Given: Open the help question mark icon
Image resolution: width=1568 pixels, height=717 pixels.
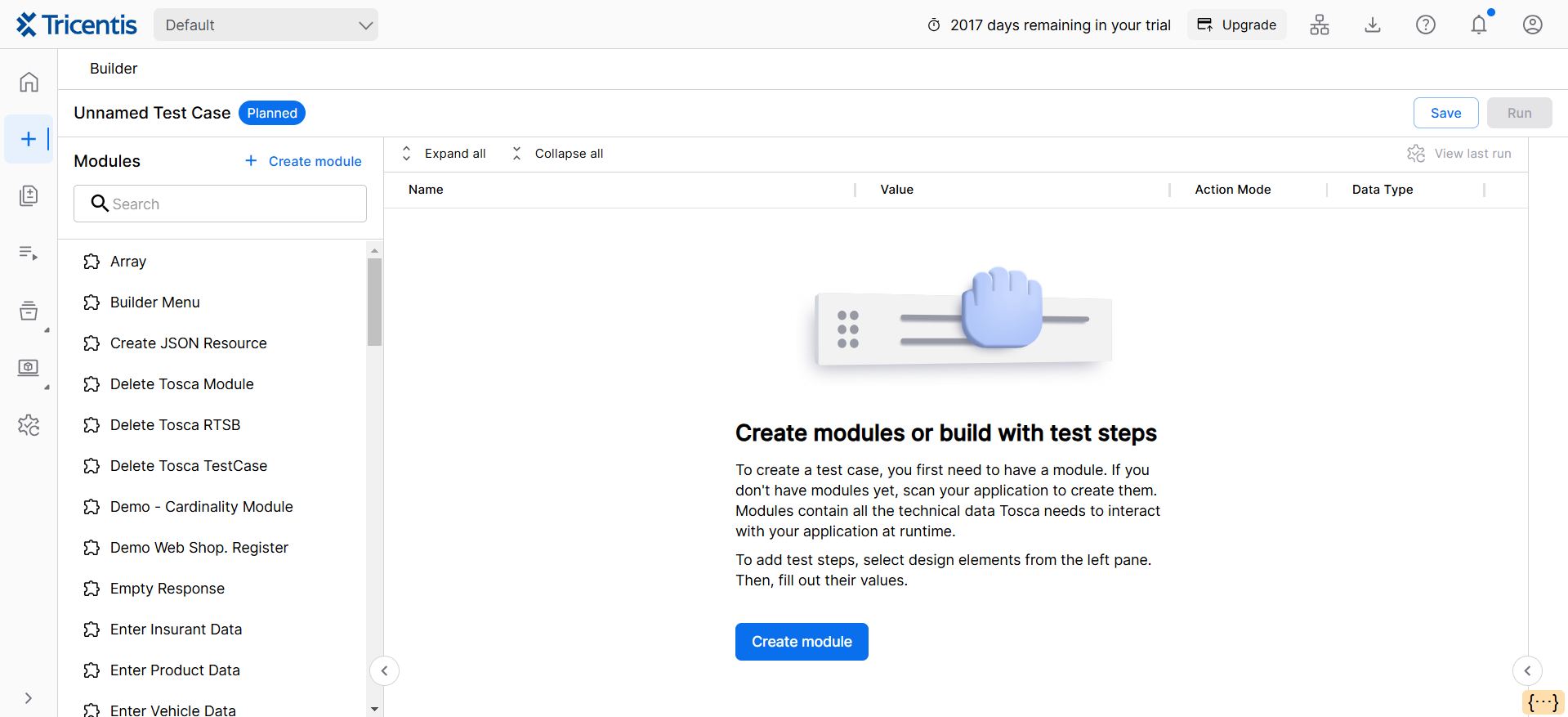Looking at the screenshot, I should 1425,25.
